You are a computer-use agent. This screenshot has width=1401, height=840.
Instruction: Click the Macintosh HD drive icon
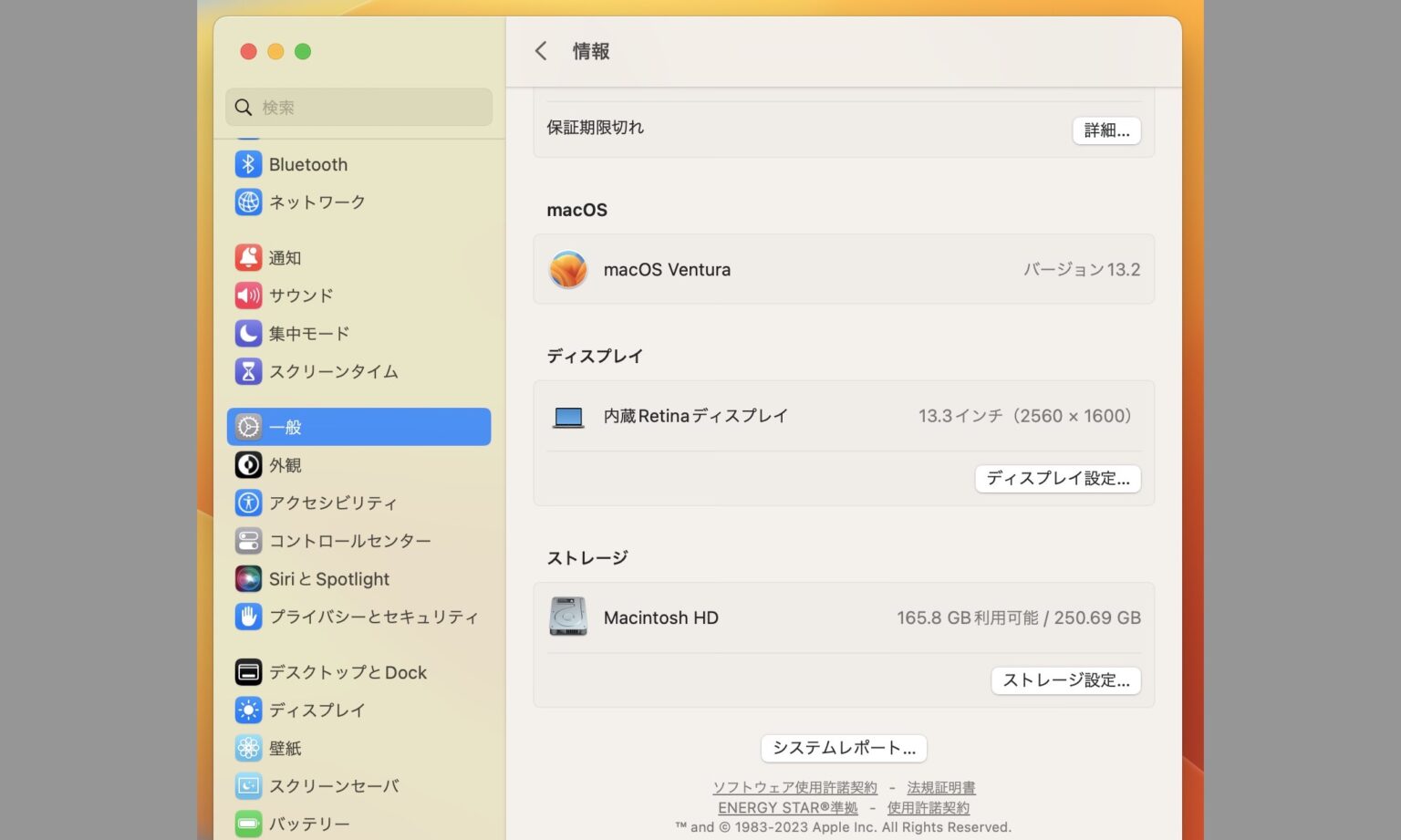(x=568, y=617)
